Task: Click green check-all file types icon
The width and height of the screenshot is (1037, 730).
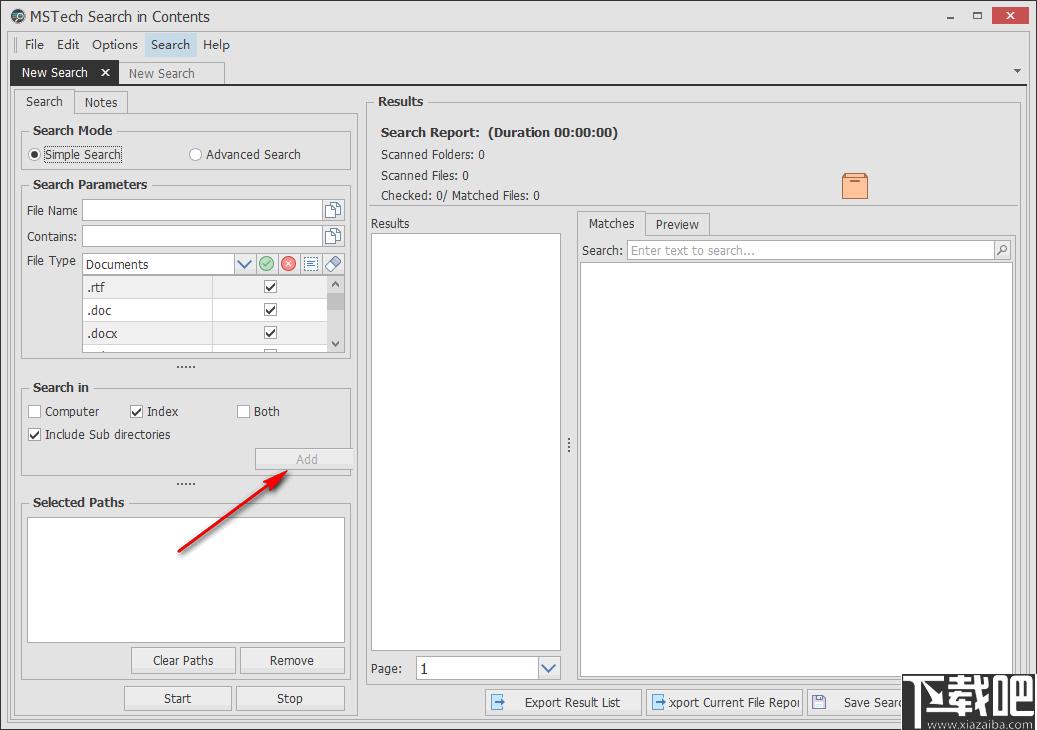Action: pyautogui.click(x=267, y=264)
